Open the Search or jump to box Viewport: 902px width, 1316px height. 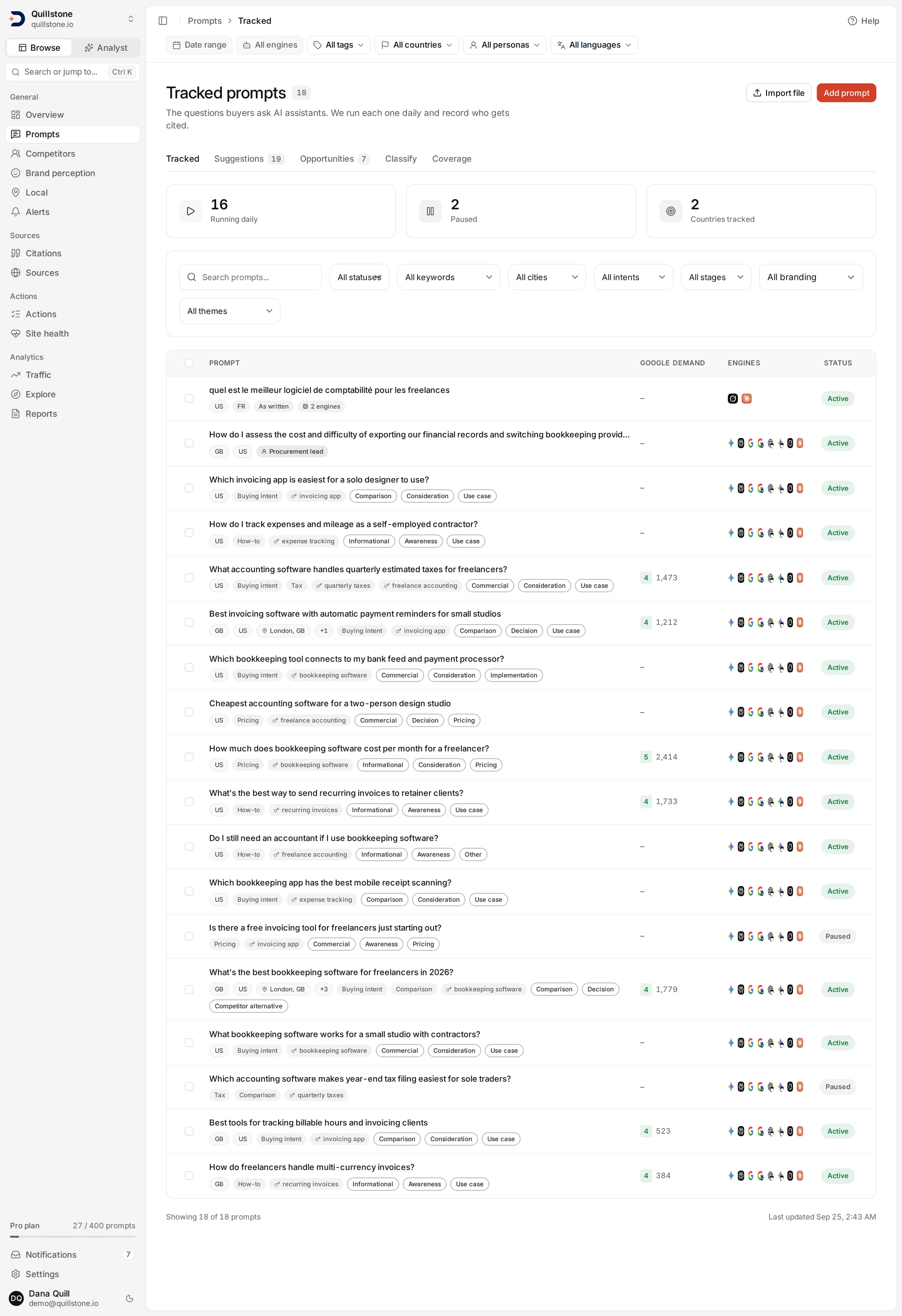pyautogui.click(x=73, y=72)
